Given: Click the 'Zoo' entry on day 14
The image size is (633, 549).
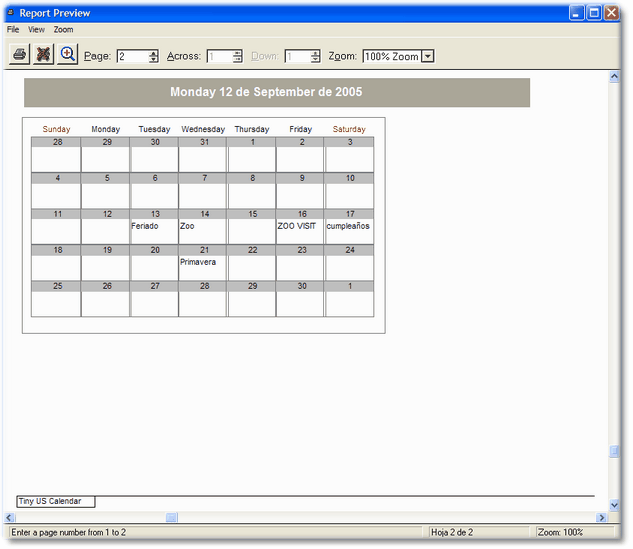Looking at the screenshot, I should (187, 226).
